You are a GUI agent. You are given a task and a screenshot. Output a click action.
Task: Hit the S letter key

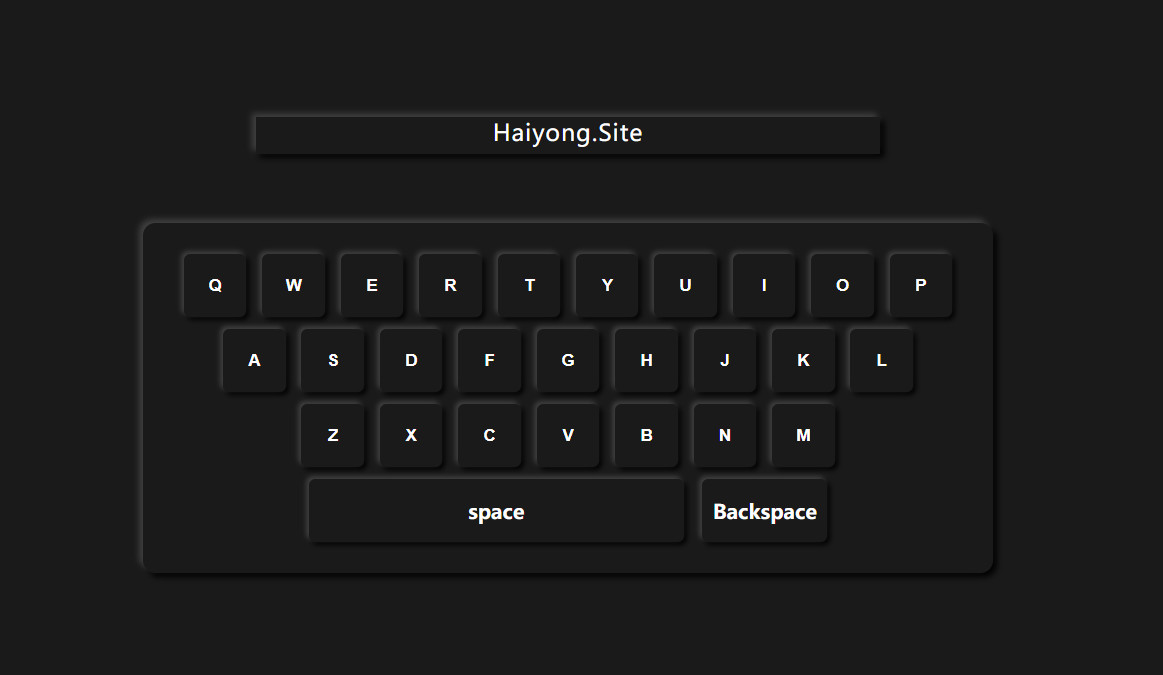pos(333,360)
